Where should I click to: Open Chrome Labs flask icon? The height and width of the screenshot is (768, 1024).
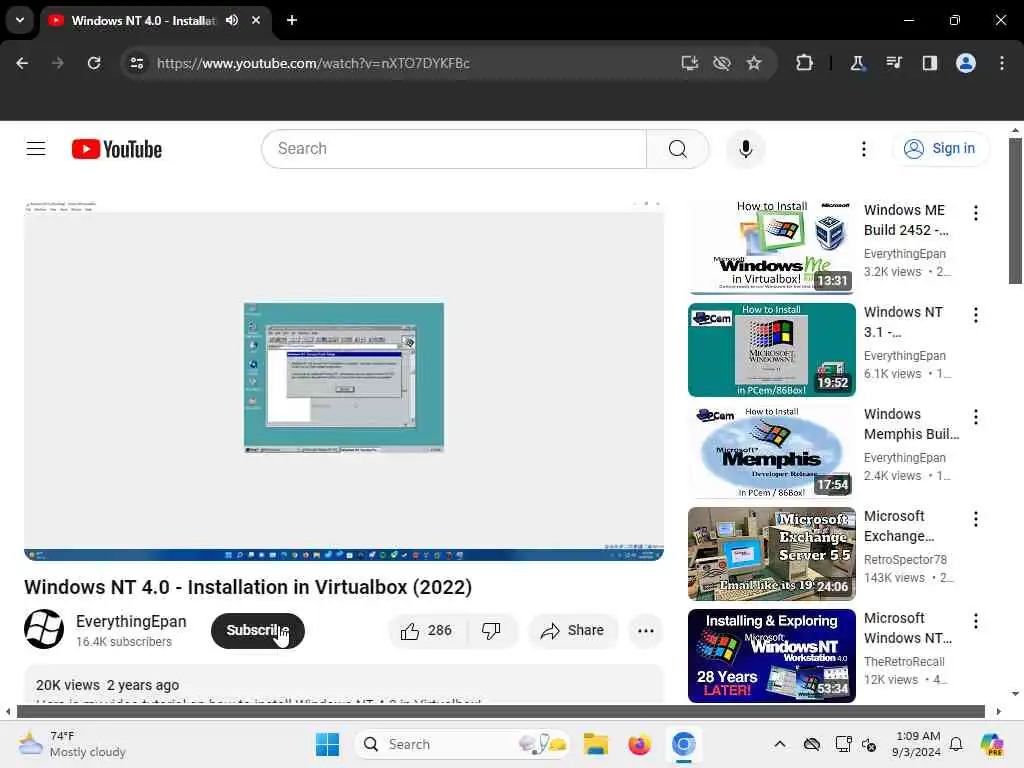(857, 63)
